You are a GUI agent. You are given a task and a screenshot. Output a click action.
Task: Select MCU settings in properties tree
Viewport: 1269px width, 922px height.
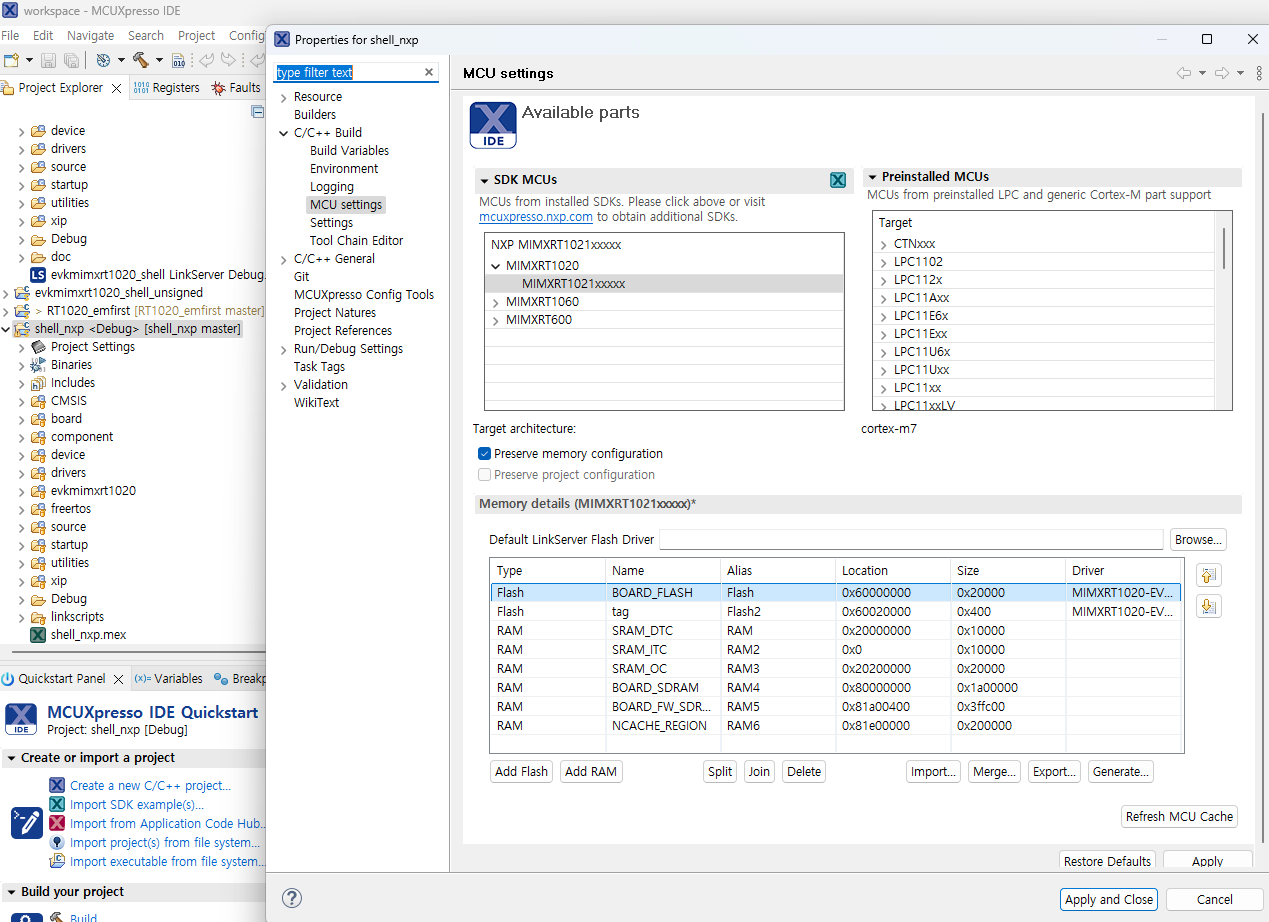pyautogui.click(x=346, y=205)
